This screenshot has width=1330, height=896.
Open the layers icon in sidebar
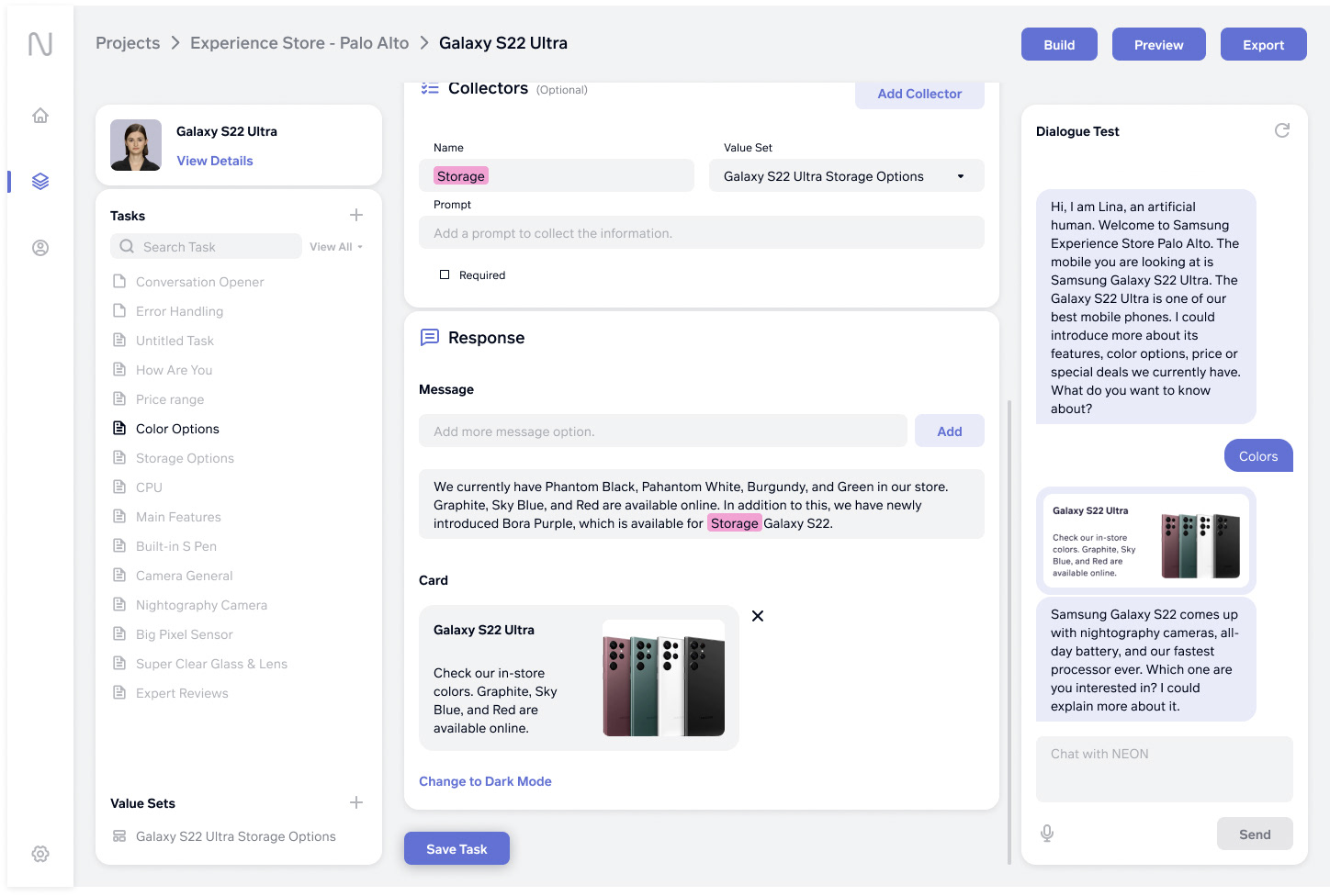click(40, 182)
